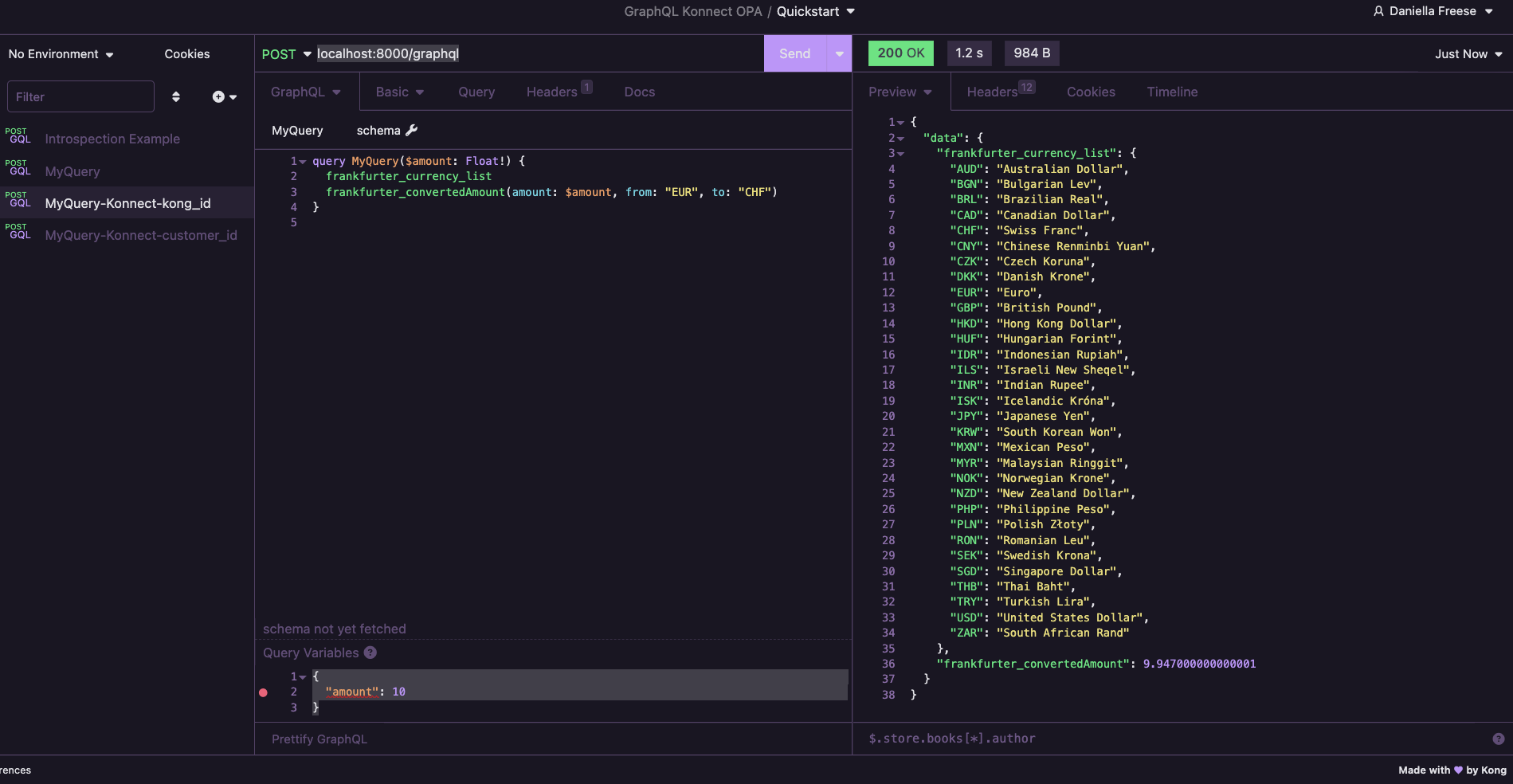Viewport: 1513px width, 784px height.
Task: Click the 984 B response size badge
Action: [1032, 53]
